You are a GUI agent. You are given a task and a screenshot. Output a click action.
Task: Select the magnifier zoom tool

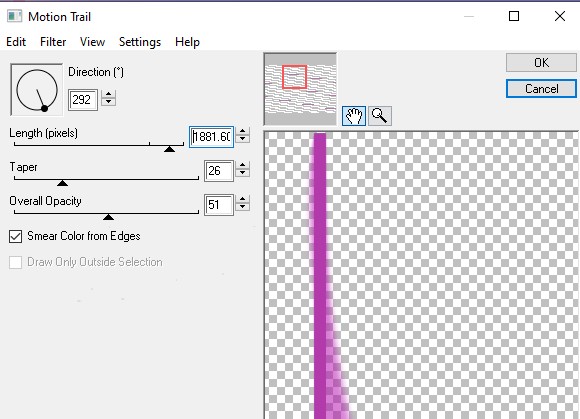(x=380, y=116)
